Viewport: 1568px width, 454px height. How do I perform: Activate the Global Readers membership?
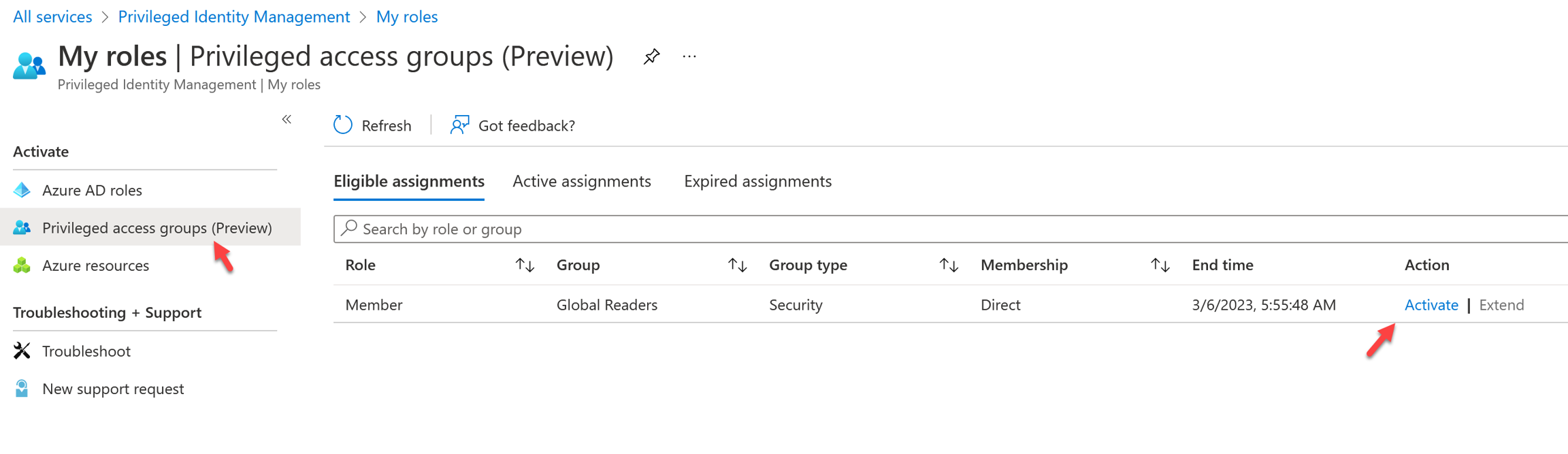(1431, 305)
